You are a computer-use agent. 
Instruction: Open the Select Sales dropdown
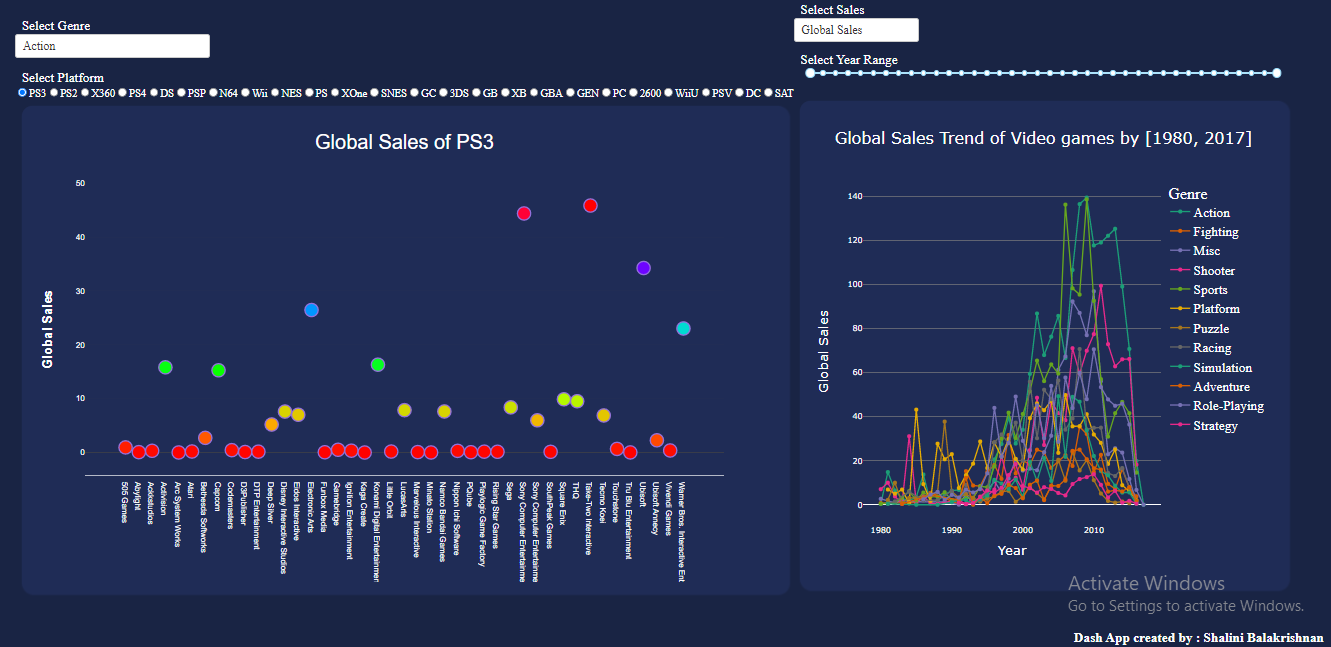[x=855, y=29]
